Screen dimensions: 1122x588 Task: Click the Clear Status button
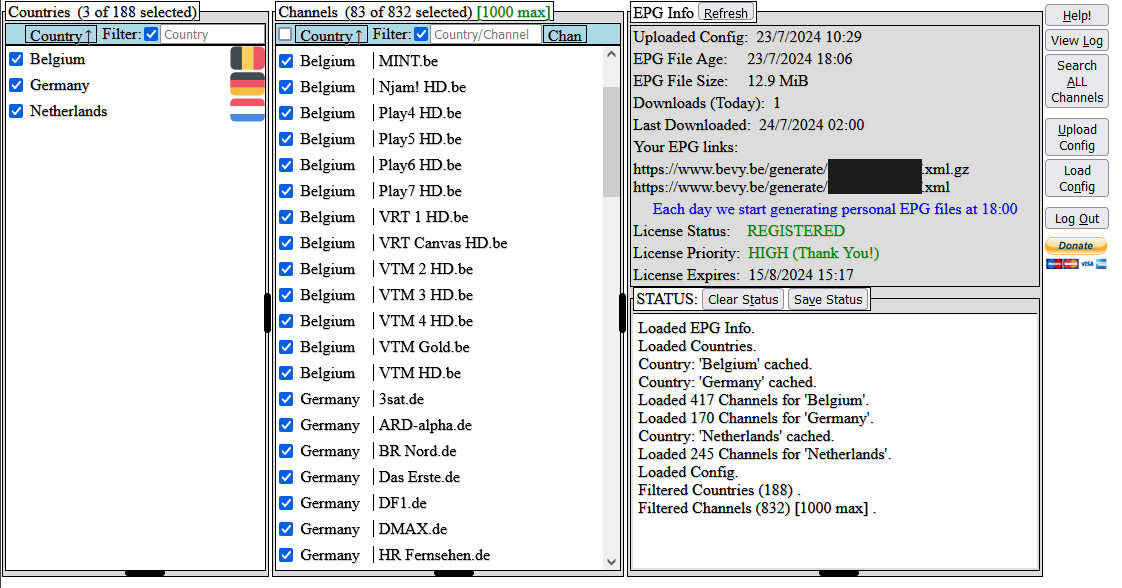pyautogui.click(x=743, y=300)
